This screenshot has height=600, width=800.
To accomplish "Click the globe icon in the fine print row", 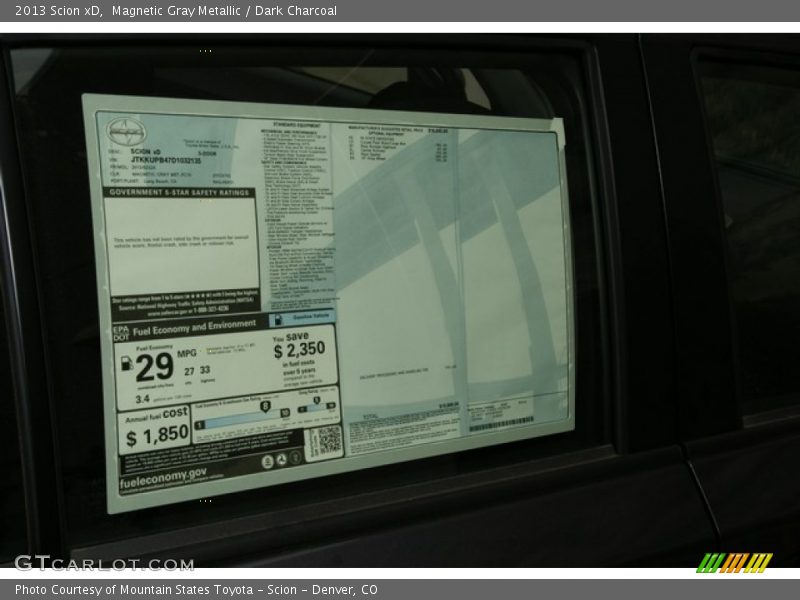I will pyautogui.click(x=296, y=458).
